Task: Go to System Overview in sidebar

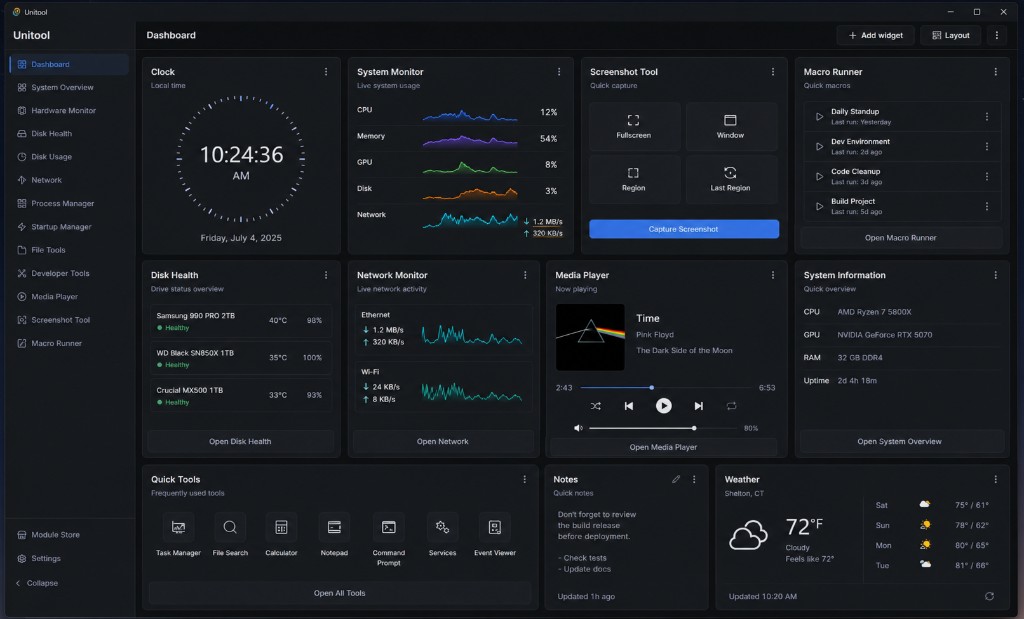Action: tap(69, 87)
